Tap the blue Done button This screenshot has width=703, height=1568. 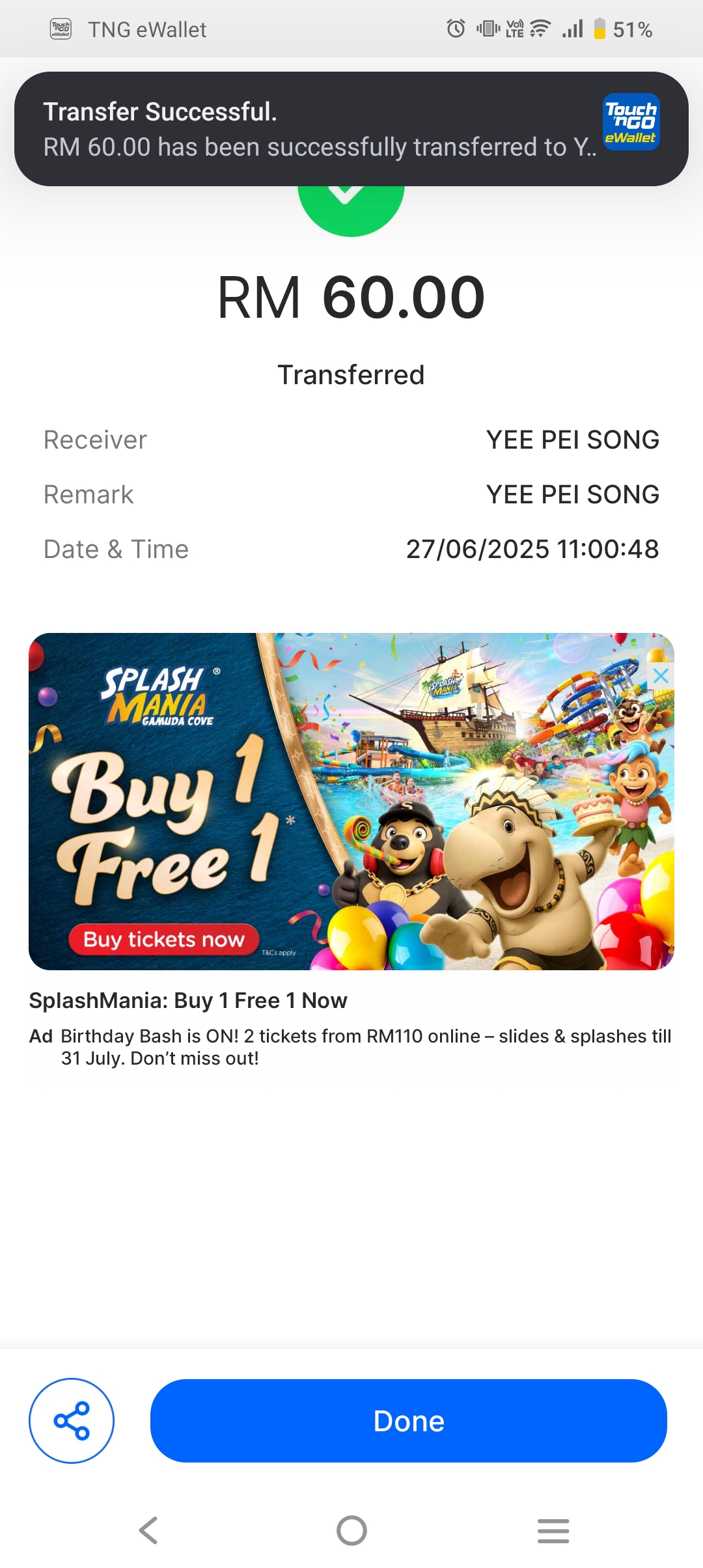pyautogui.click(x=409, y=1420)
